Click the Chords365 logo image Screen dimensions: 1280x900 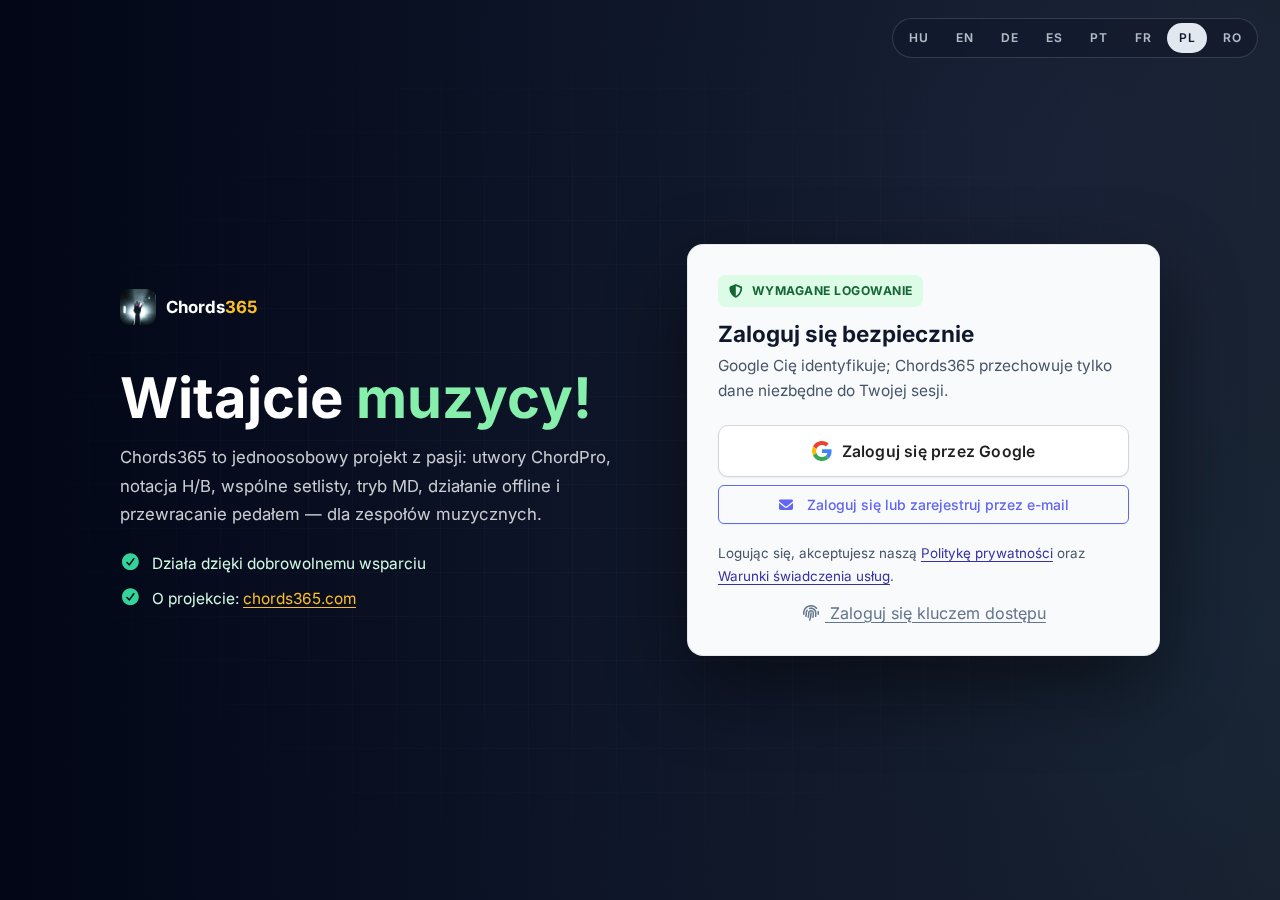(x=138, y=307)
